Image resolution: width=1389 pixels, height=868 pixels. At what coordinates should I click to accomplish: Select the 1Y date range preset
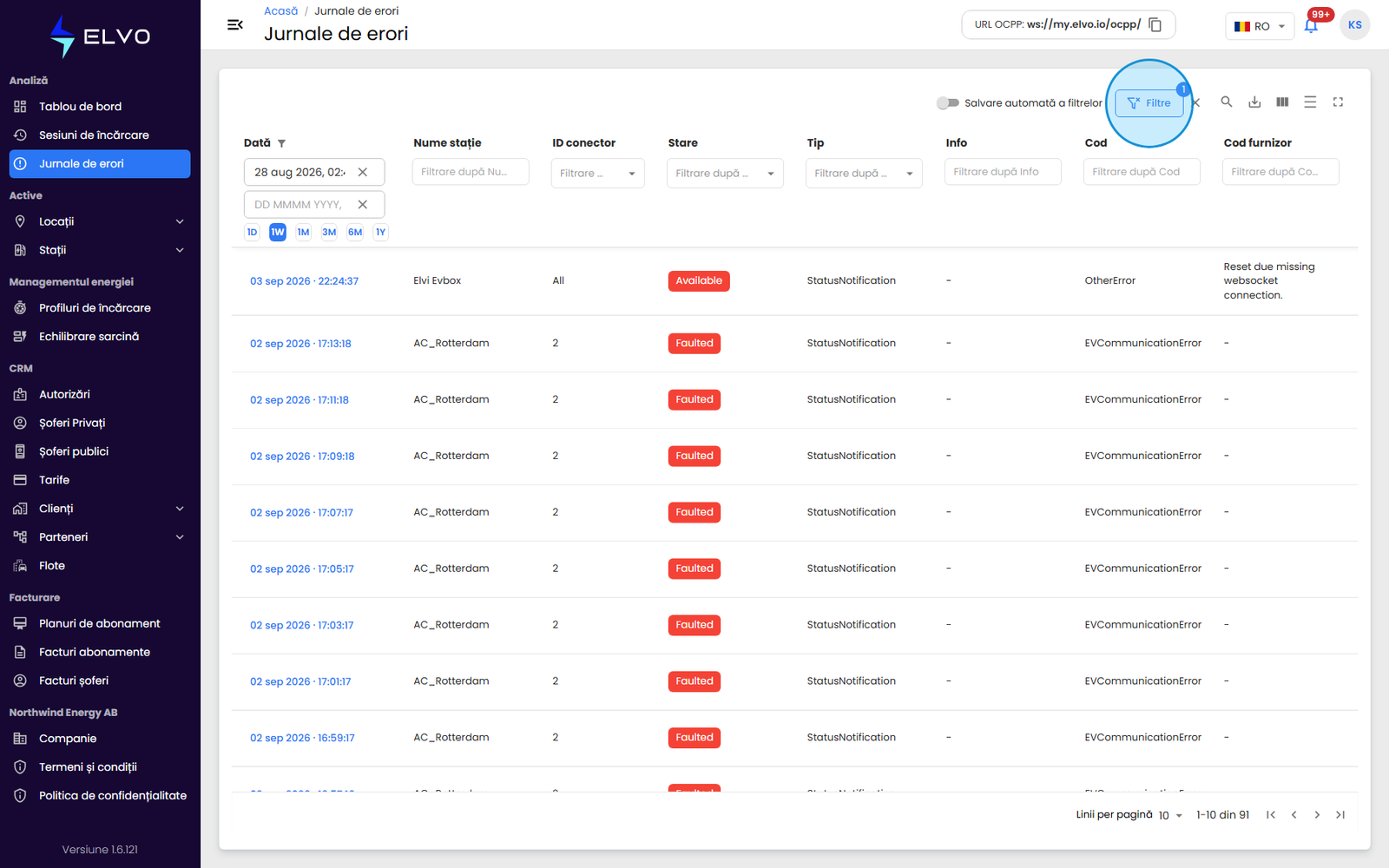(x=380, y=232)
